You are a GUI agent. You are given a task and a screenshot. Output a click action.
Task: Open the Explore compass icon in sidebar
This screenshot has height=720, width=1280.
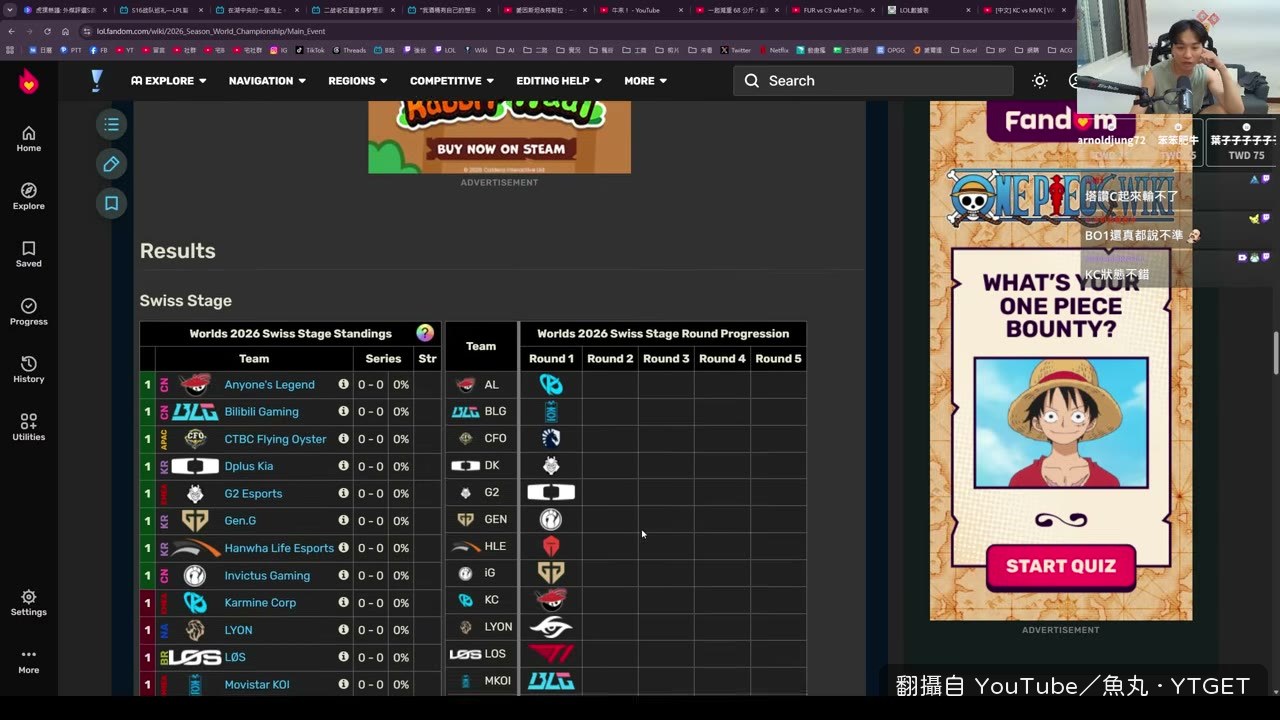pos(28,196)
